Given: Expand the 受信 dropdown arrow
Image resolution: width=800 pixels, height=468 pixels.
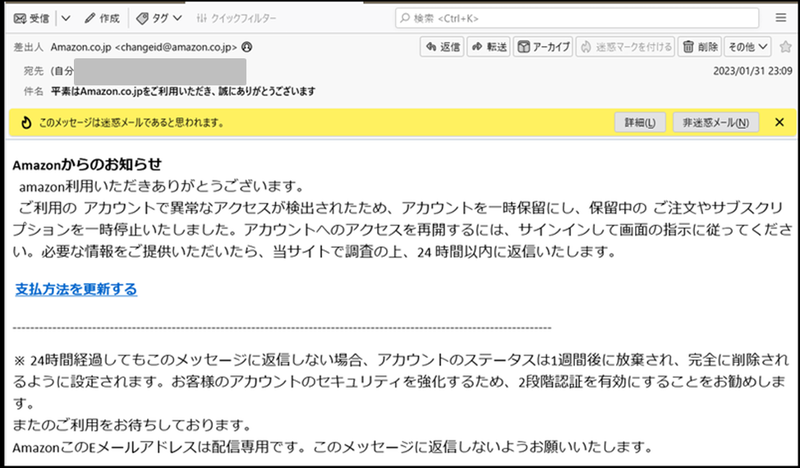Looking at the screenshot, I should click(66, 18).
